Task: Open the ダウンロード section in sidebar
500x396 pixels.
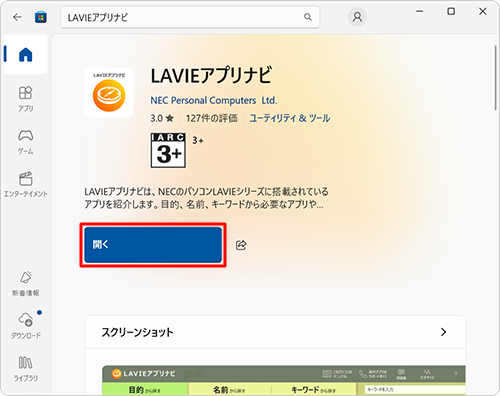Action: point(26,326)
